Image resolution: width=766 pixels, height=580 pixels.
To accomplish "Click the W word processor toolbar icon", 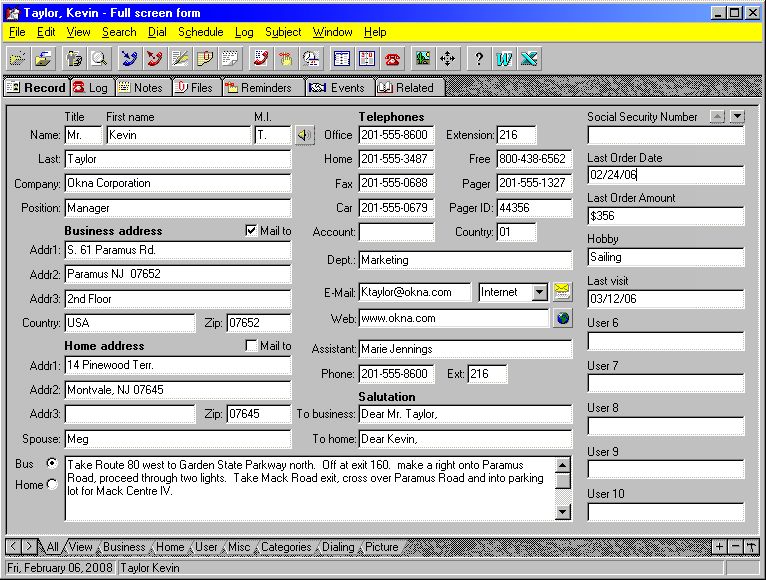I will click(504, 59).
